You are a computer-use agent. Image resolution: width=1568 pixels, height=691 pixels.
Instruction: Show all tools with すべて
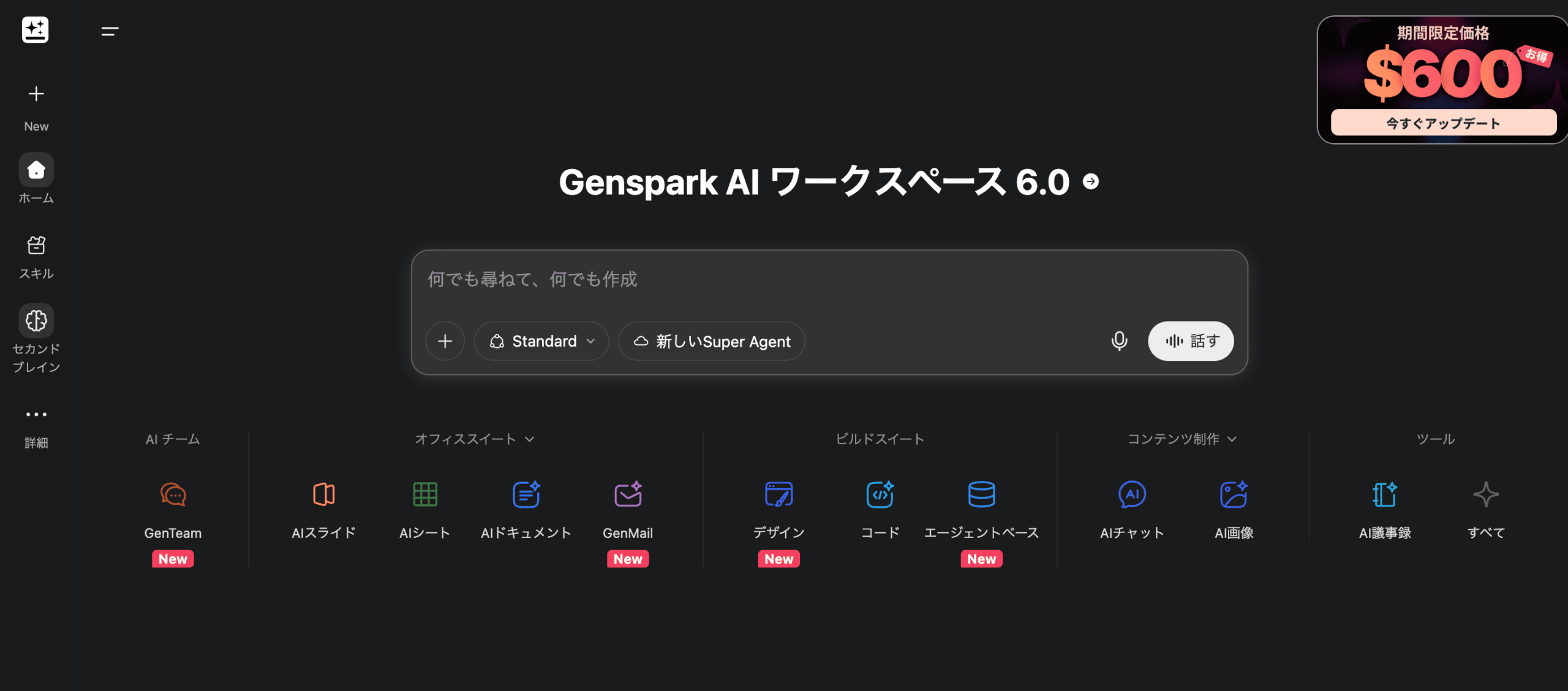coord(1487,510)
